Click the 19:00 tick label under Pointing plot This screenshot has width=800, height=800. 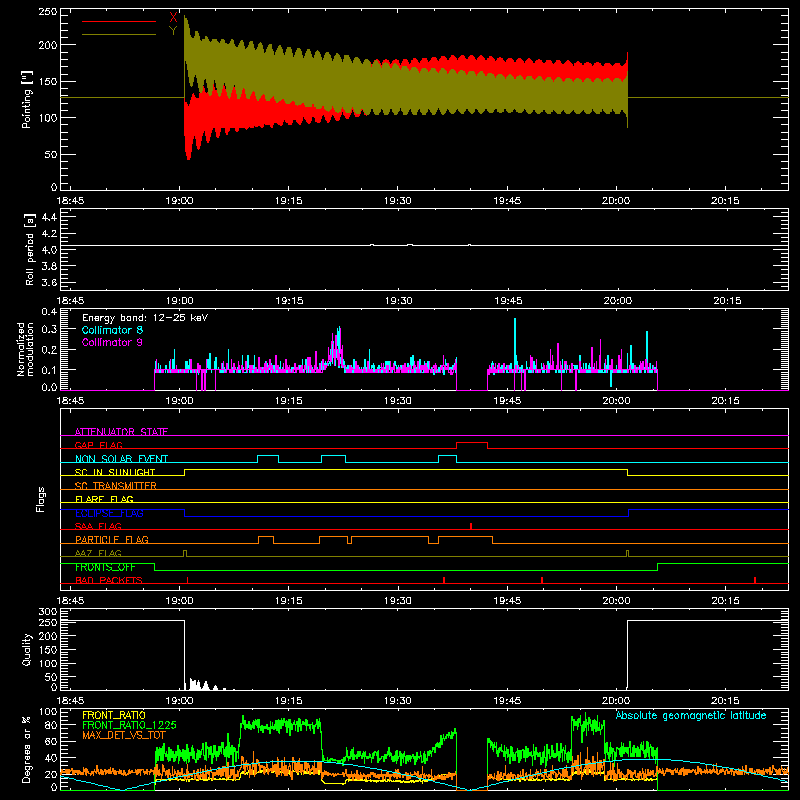pos(179,201)
